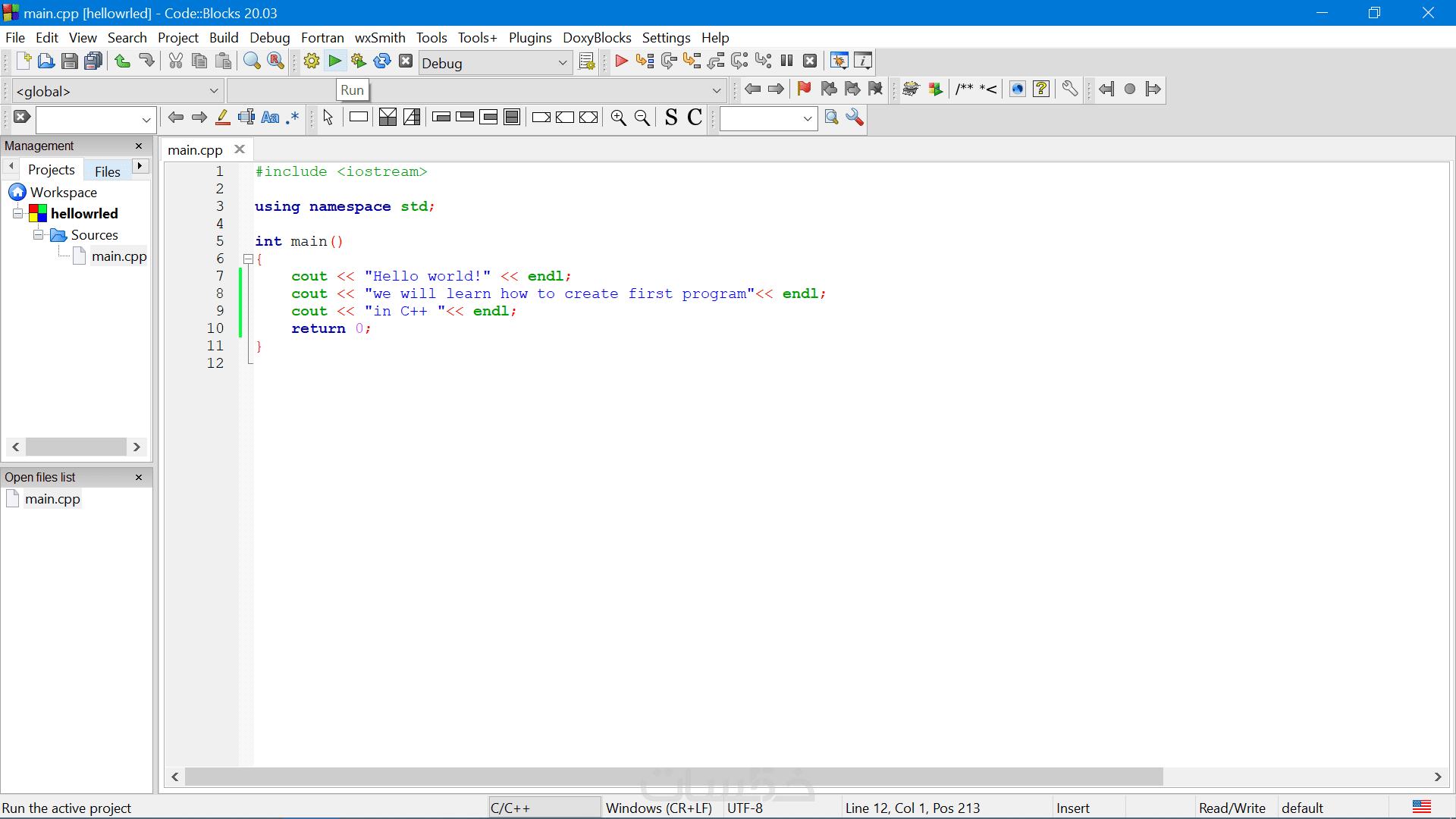Click the Save file icon
The image size is (1456, 819).
(69, 61)
